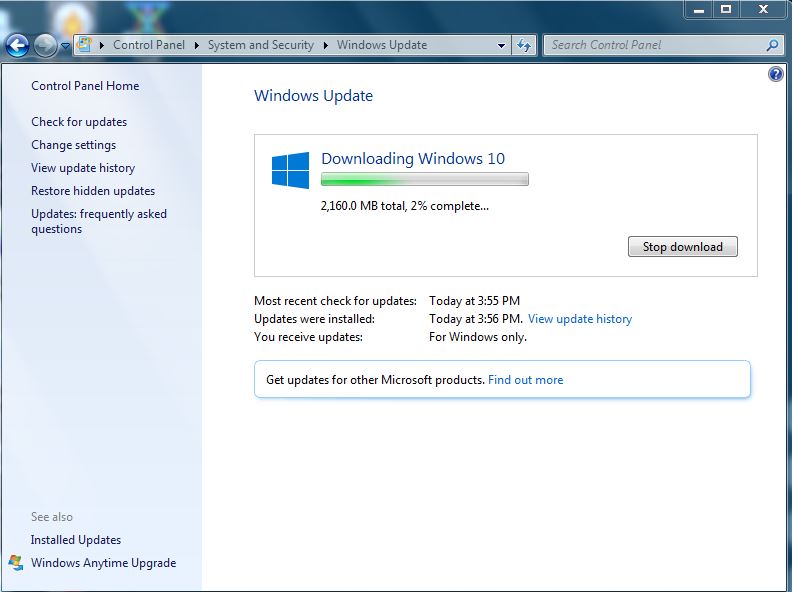Click Find out more link
Image resolution: width=792 pixels, height=592 pixels.
point(525,380)
